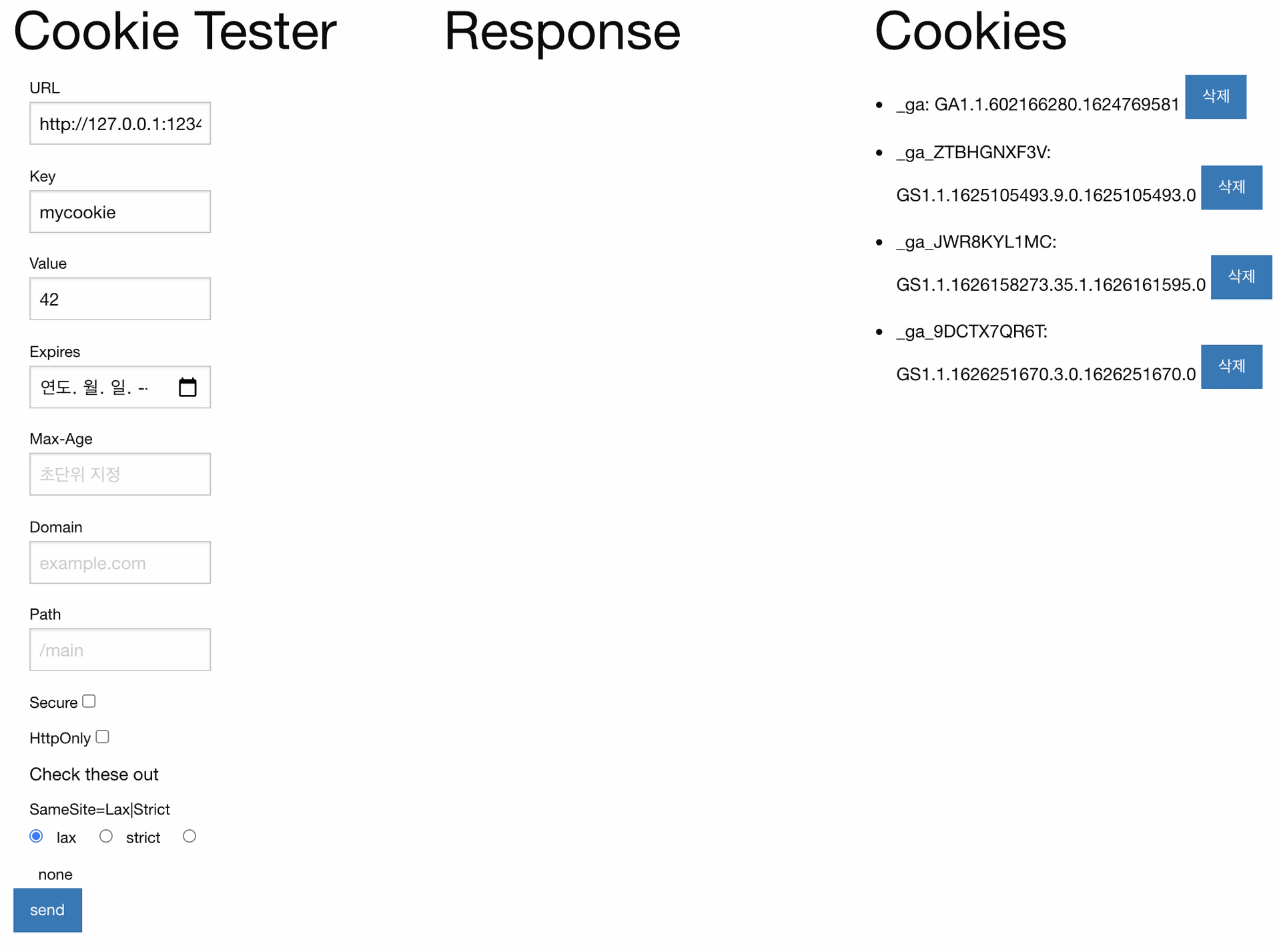The height and width of the screenshot is (952, 1281).
Task: Select the lax SameSite radio option
Action: click(37, 836)
